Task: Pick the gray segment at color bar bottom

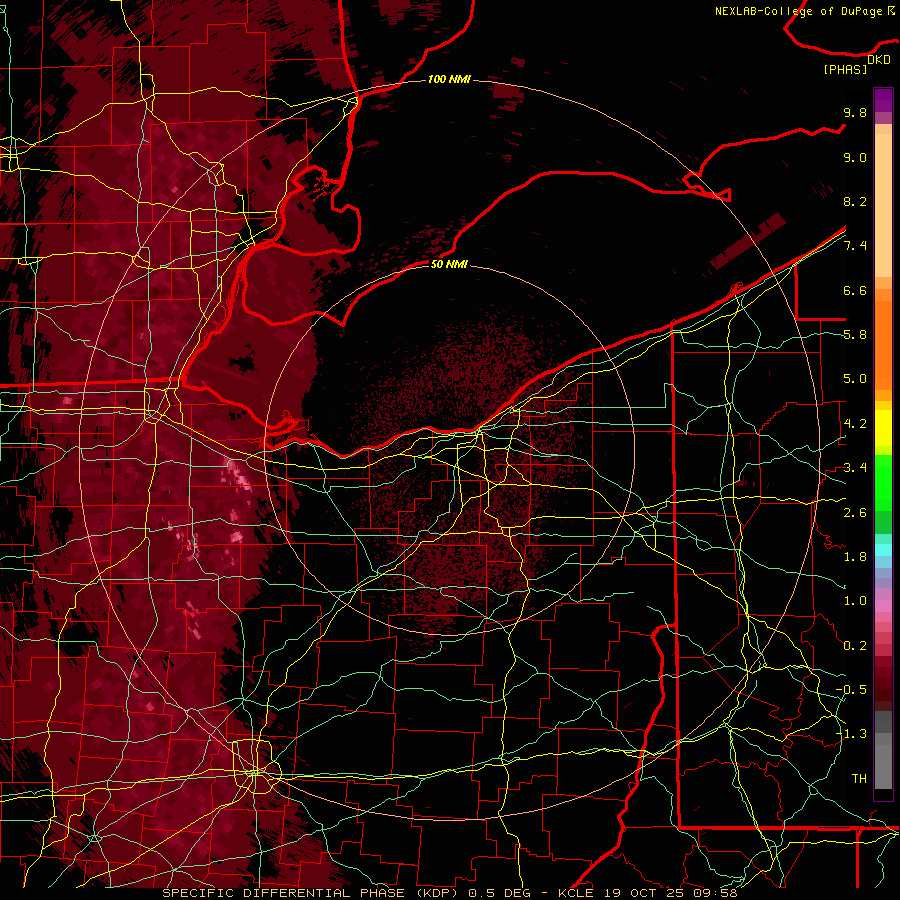Action: click(883, 761)
